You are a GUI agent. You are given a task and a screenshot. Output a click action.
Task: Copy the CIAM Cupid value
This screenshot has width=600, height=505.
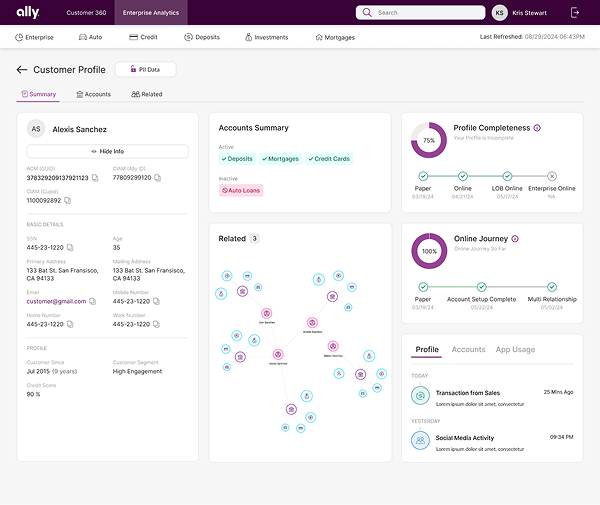(67, 200)
